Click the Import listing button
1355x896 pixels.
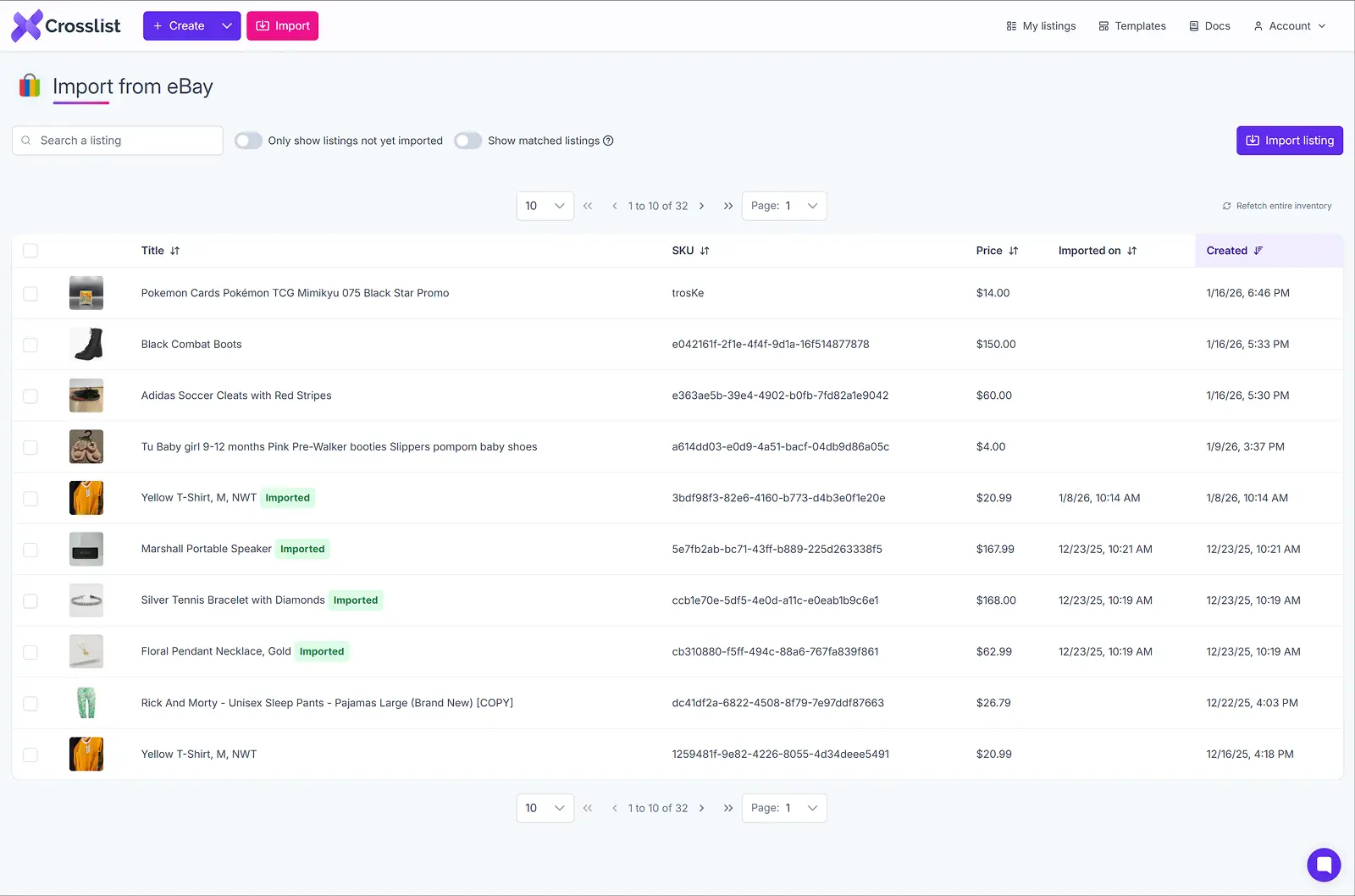click(1289, 141)
